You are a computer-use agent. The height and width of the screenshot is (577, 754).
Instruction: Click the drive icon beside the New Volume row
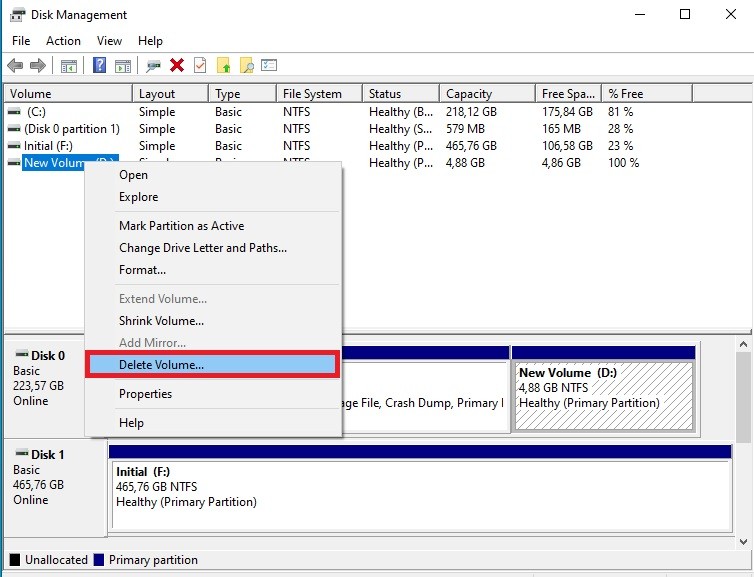point(14,163)
